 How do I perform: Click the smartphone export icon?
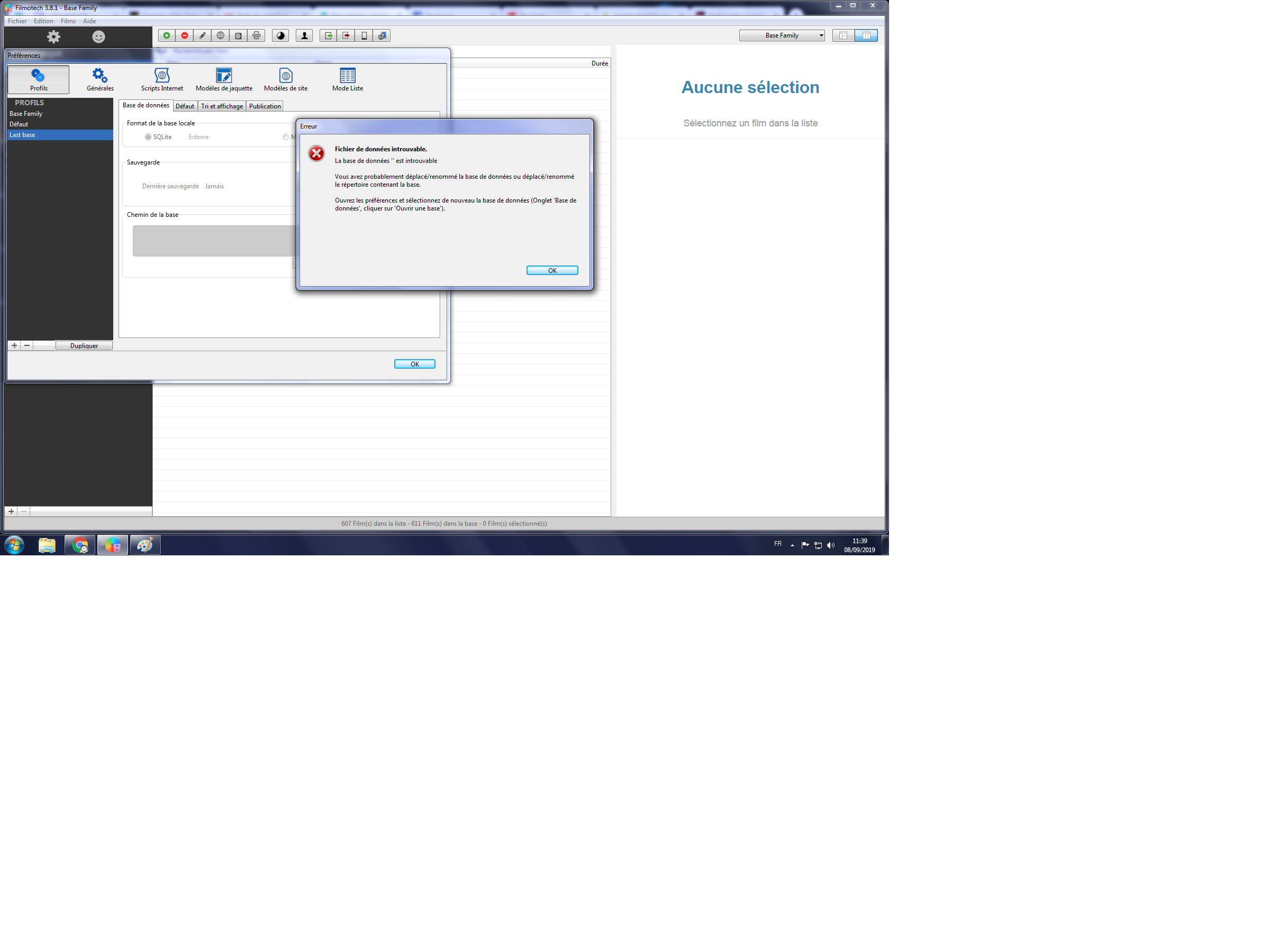[364, 35]
